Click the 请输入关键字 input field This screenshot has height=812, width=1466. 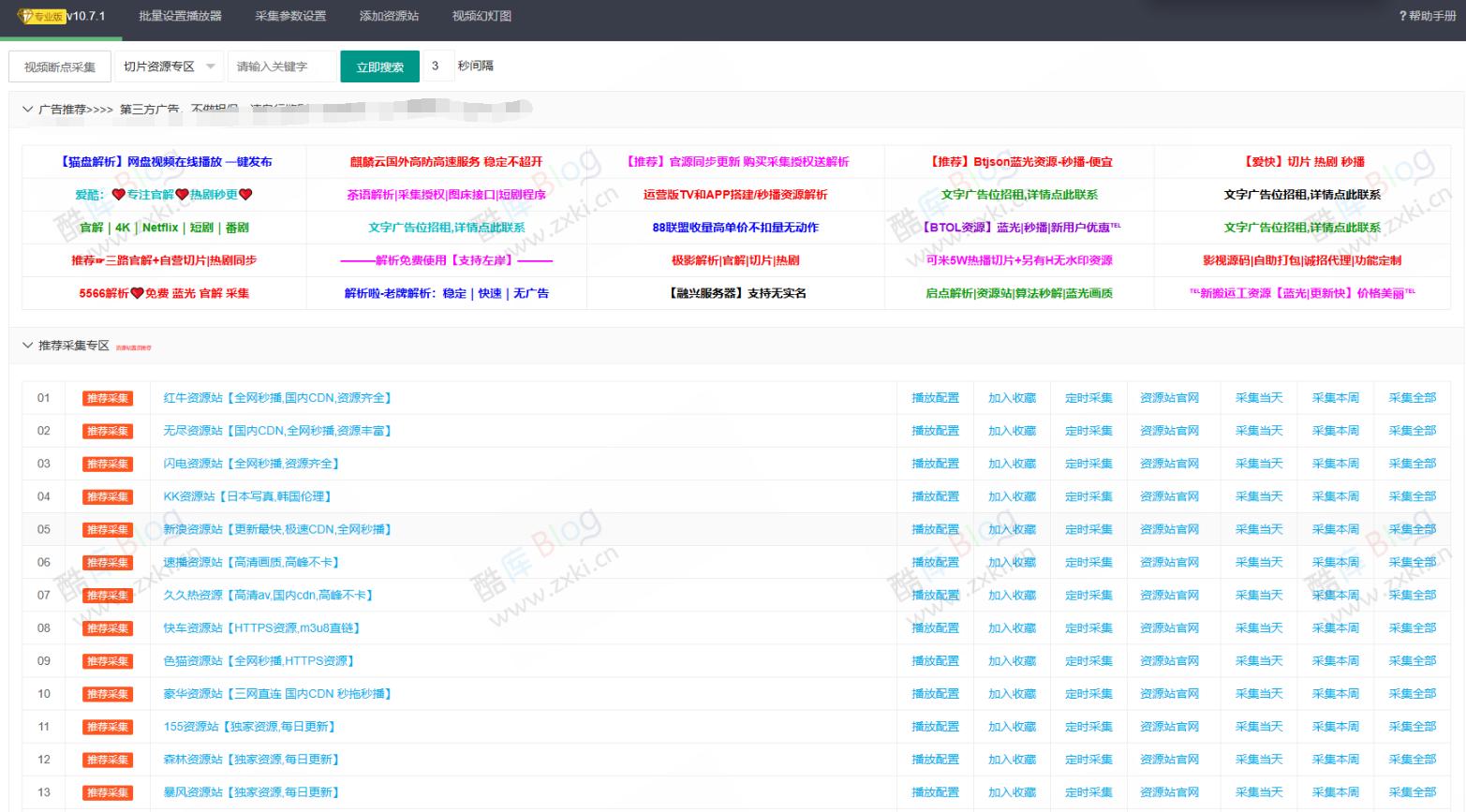277,66
